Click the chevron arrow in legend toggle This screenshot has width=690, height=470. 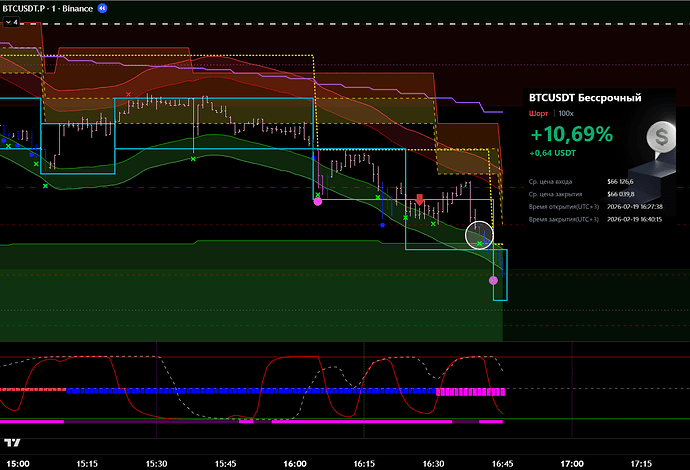(x=6, y=21)
